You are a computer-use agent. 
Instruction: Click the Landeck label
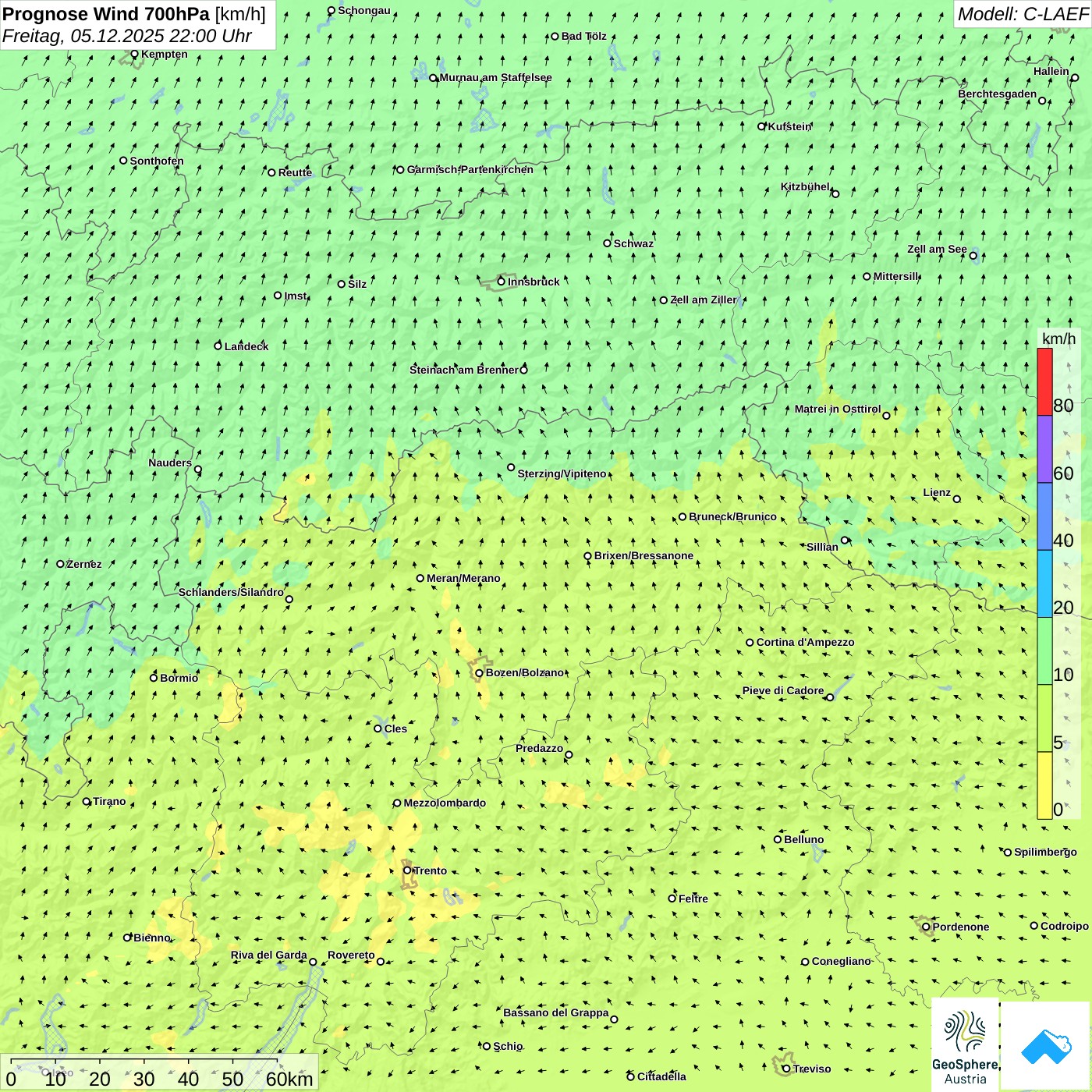[x=246, y=346]
